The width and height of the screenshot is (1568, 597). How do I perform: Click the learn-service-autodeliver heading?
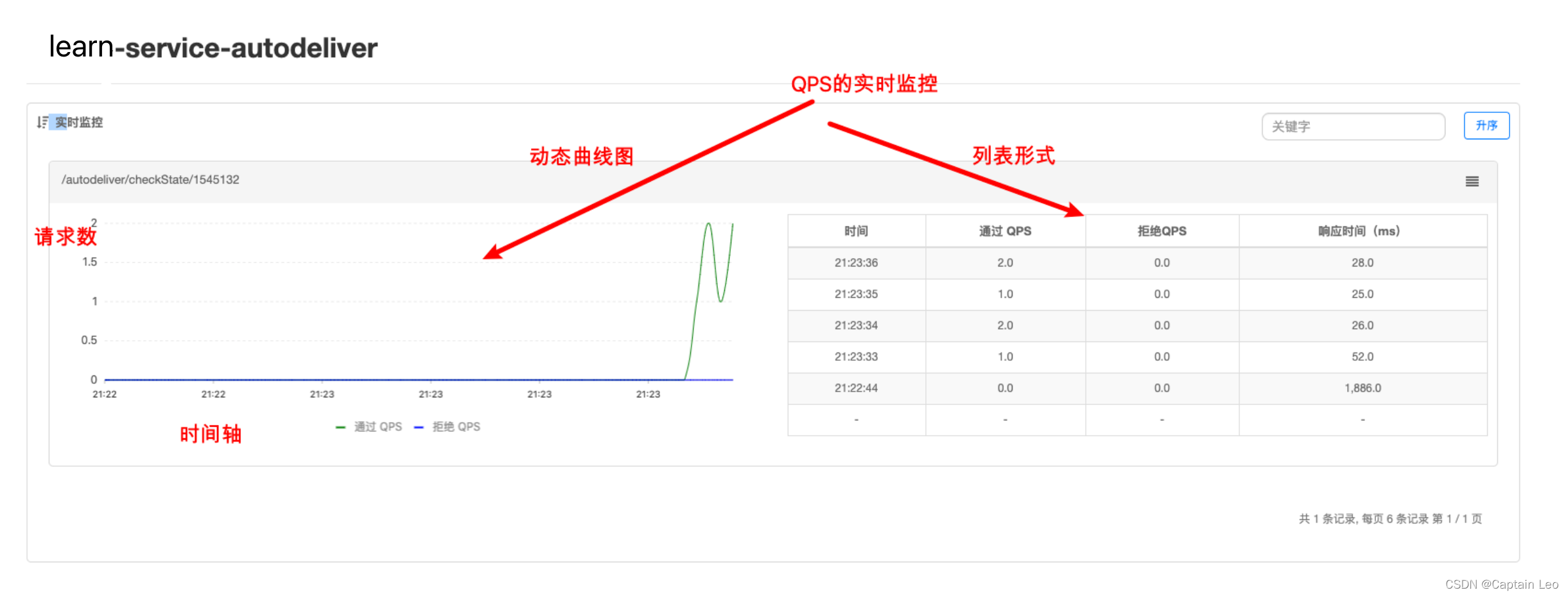click(x=213, y=47)
